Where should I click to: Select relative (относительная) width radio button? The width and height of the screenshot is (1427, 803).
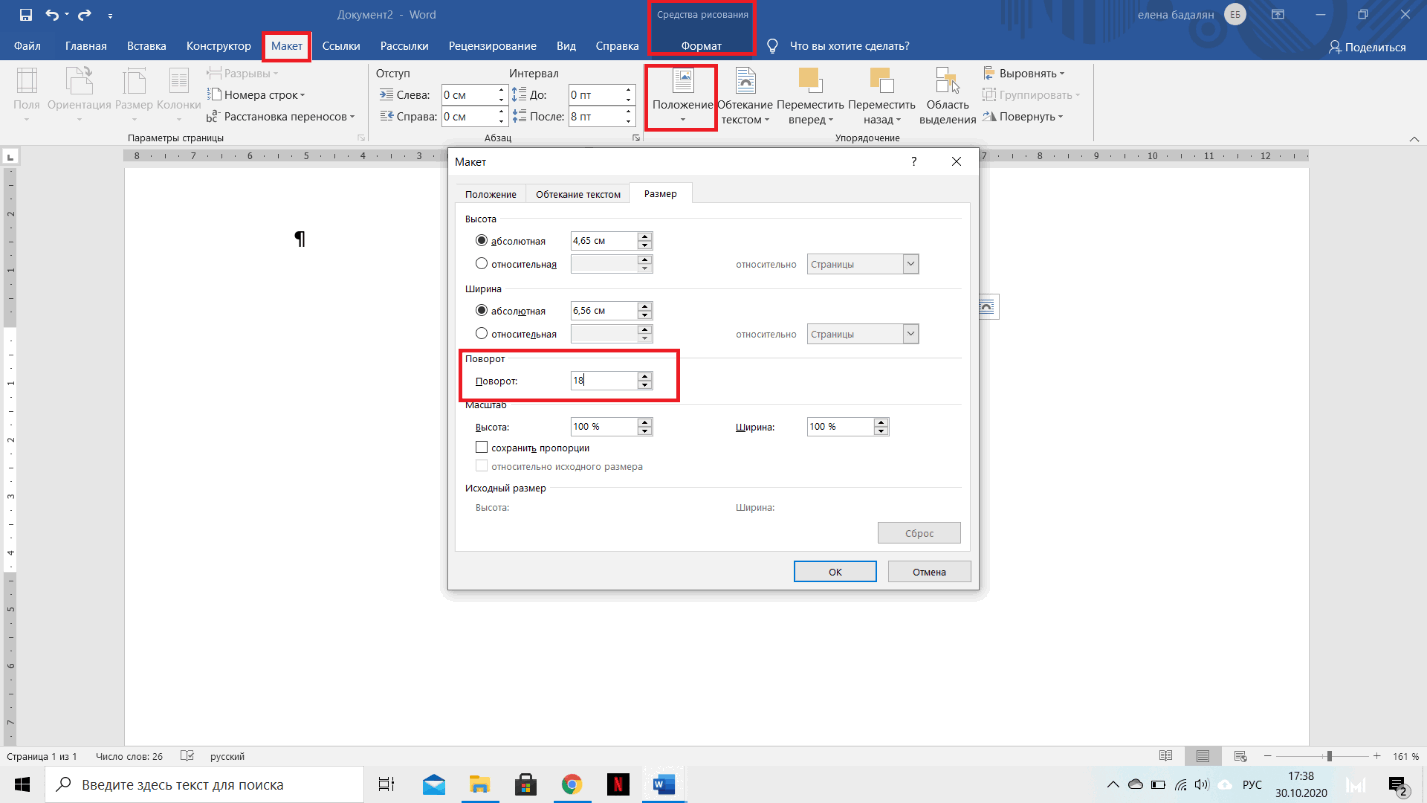pos(482,334)
